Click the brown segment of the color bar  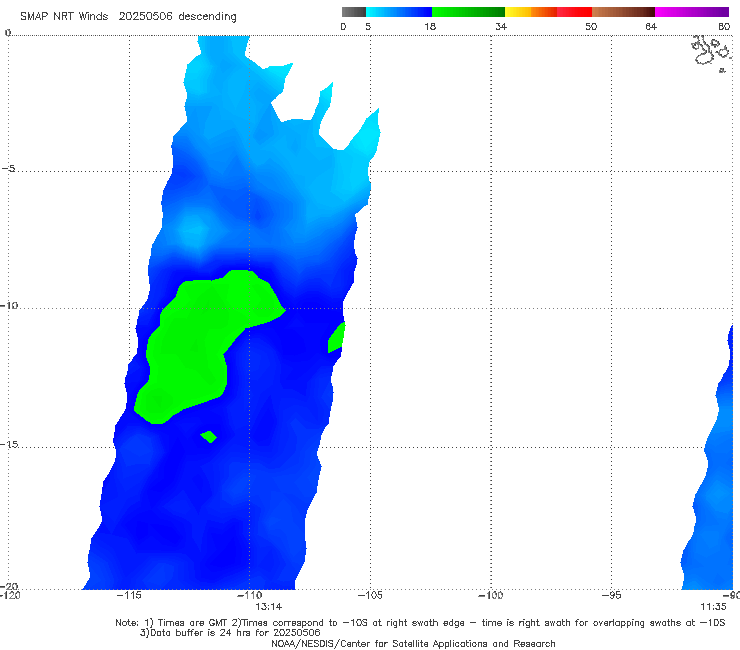click(x=623, y=12)
